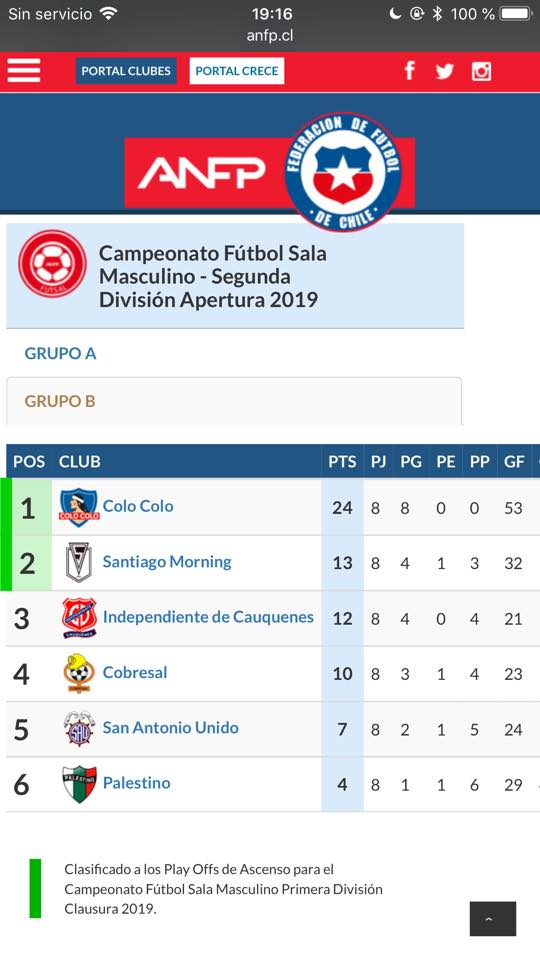Tap the Palestino club crest

tap(79, 784)
